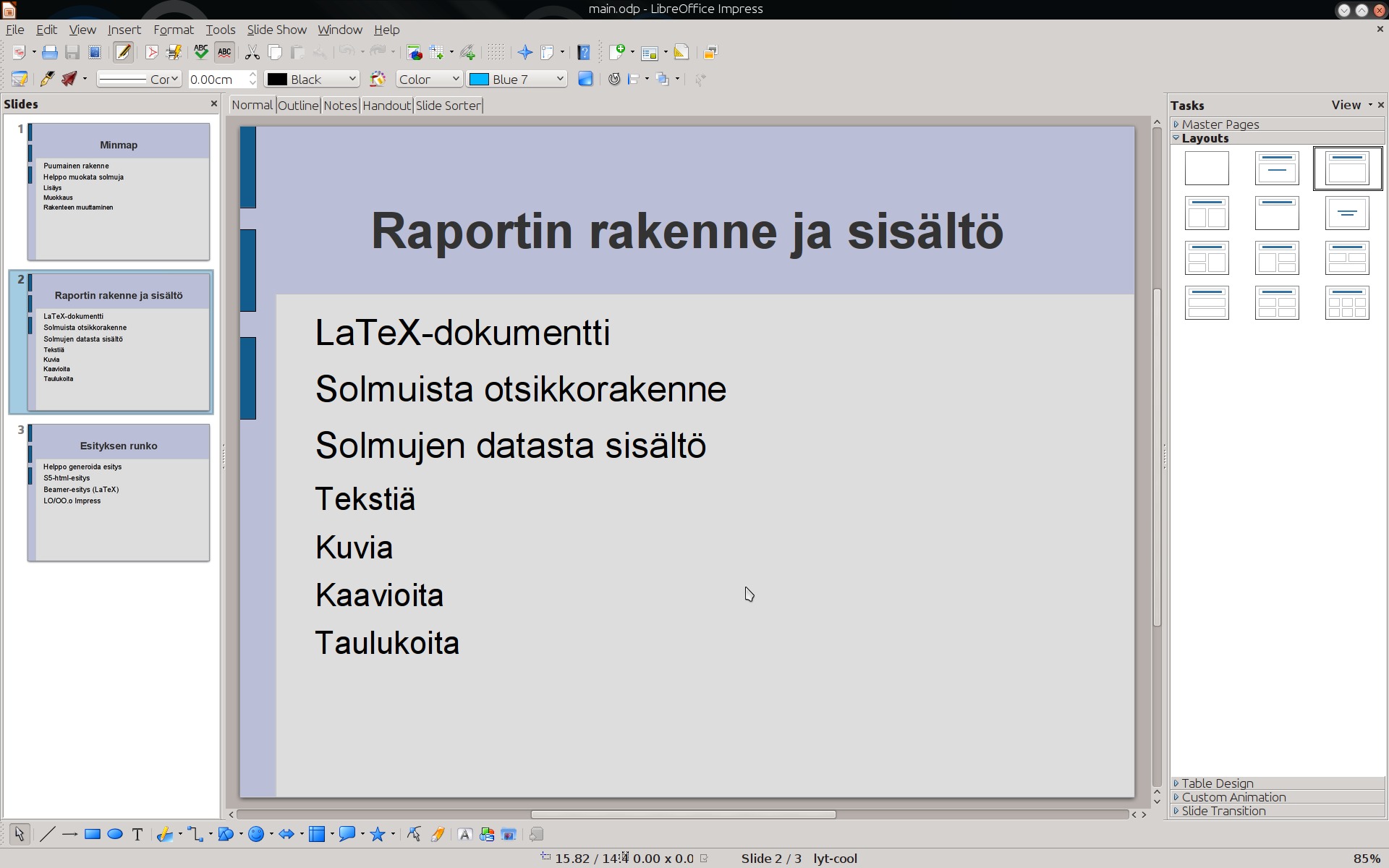Open the Tasks panel View menu

point(1351,105)
